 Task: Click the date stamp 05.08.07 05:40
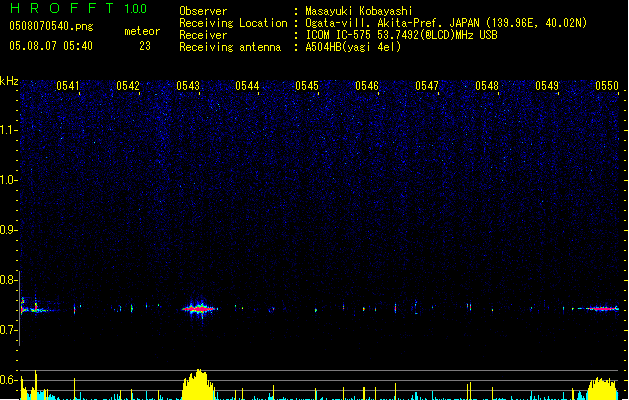pos(51,46)
